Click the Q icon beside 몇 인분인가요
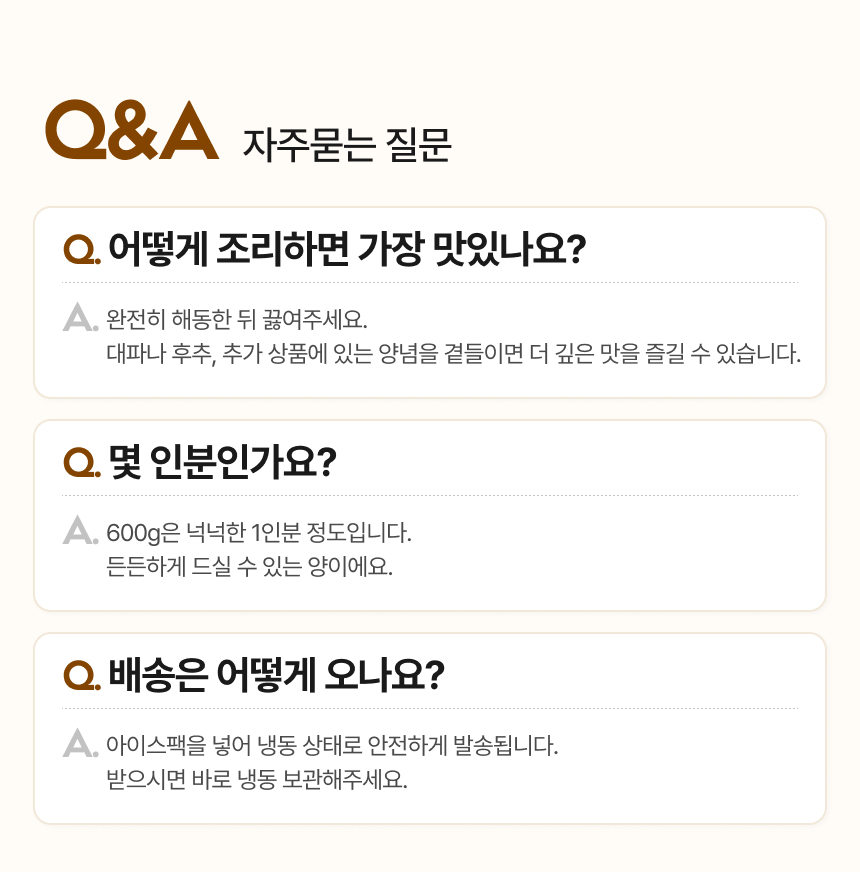 [x=80, y=462]
